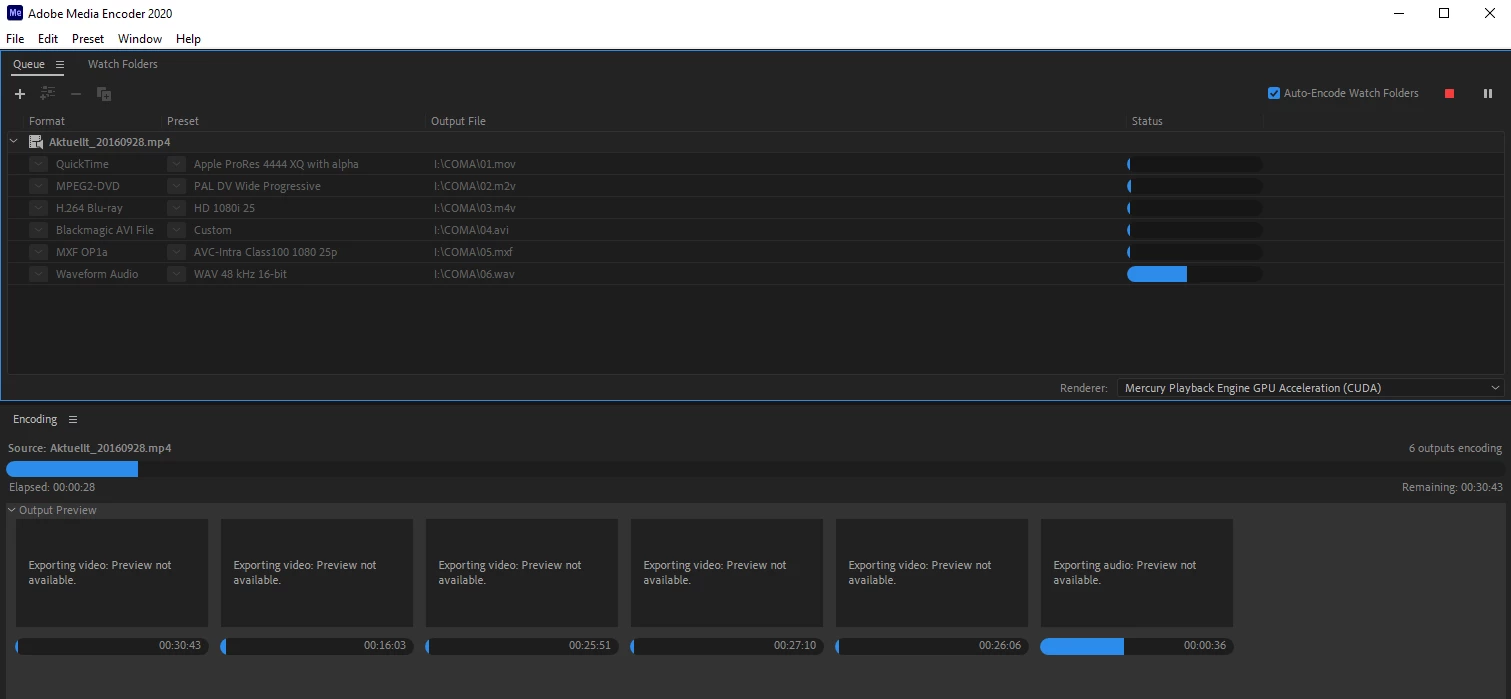Click the progress bar showing 00:16:03

pyautogui.click(x=316, y=646)
